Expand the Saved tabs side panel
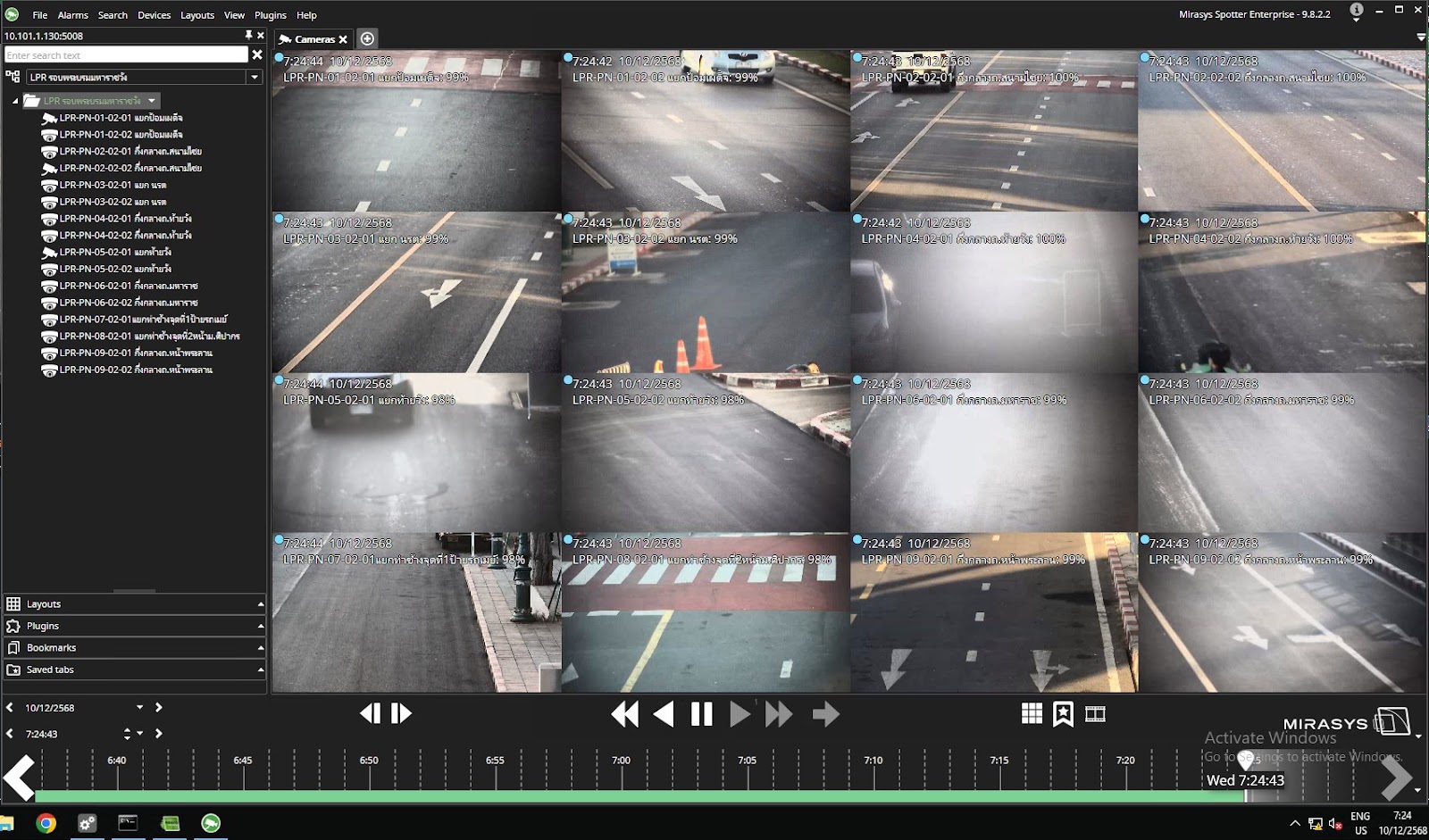This screenshot has height=840, width=1429. (134, 670)
